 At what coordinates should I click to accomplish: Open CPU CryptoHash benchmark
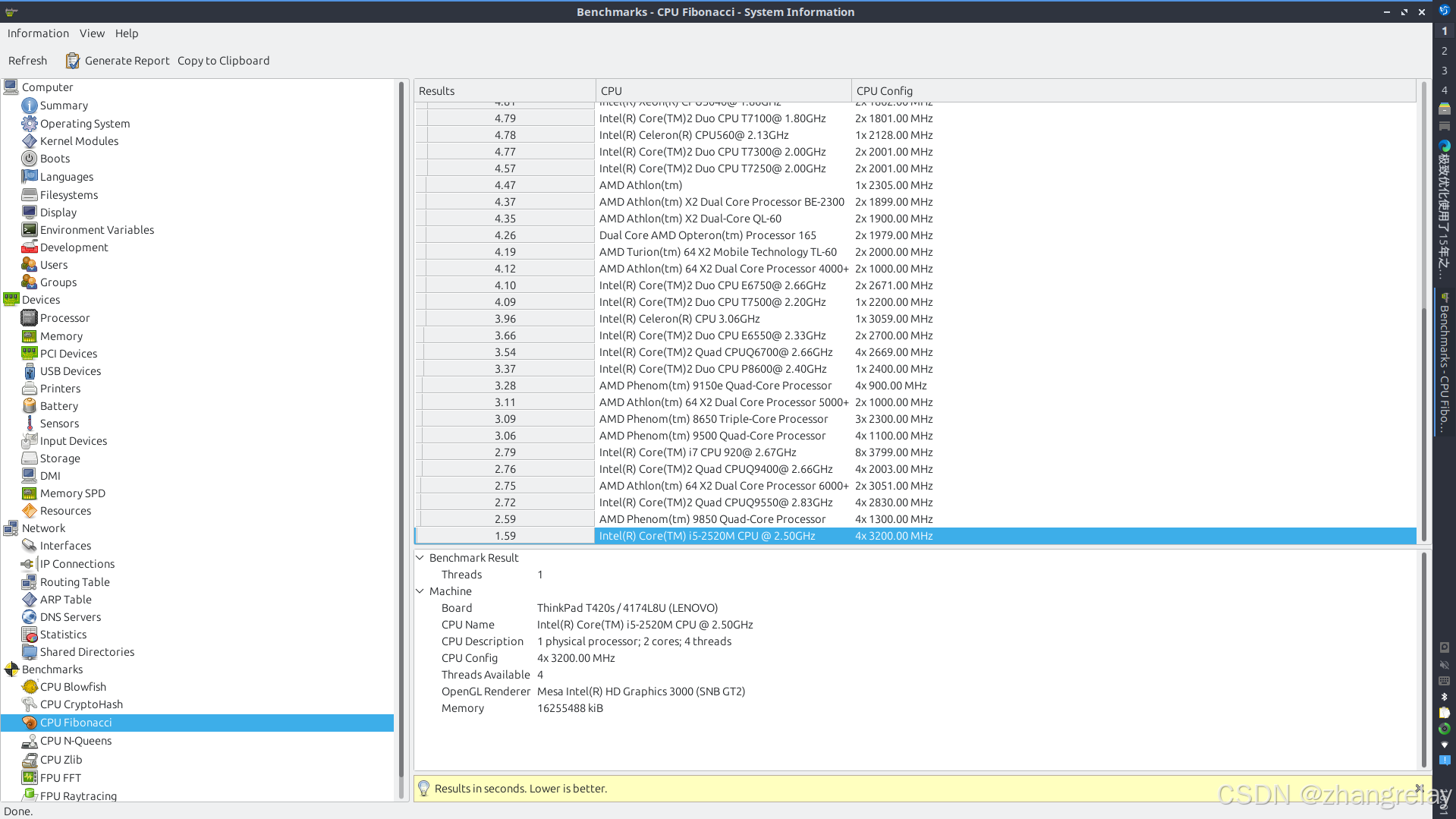click(x=81, y=704)
